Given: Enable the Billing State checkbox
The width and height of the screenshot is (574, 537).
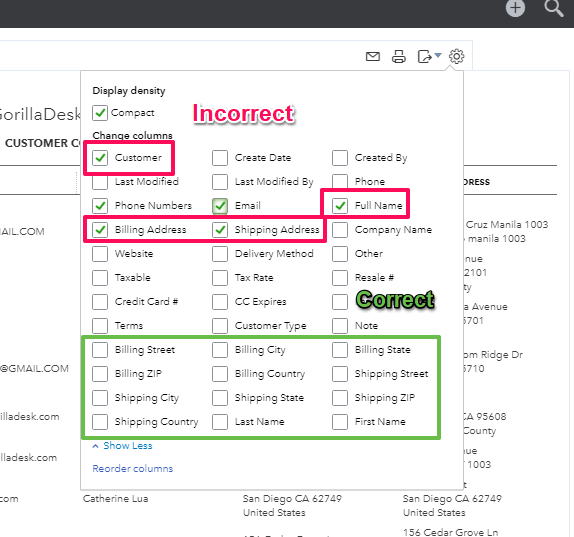Looking at the screenshot, I should [x=340, y=350].
